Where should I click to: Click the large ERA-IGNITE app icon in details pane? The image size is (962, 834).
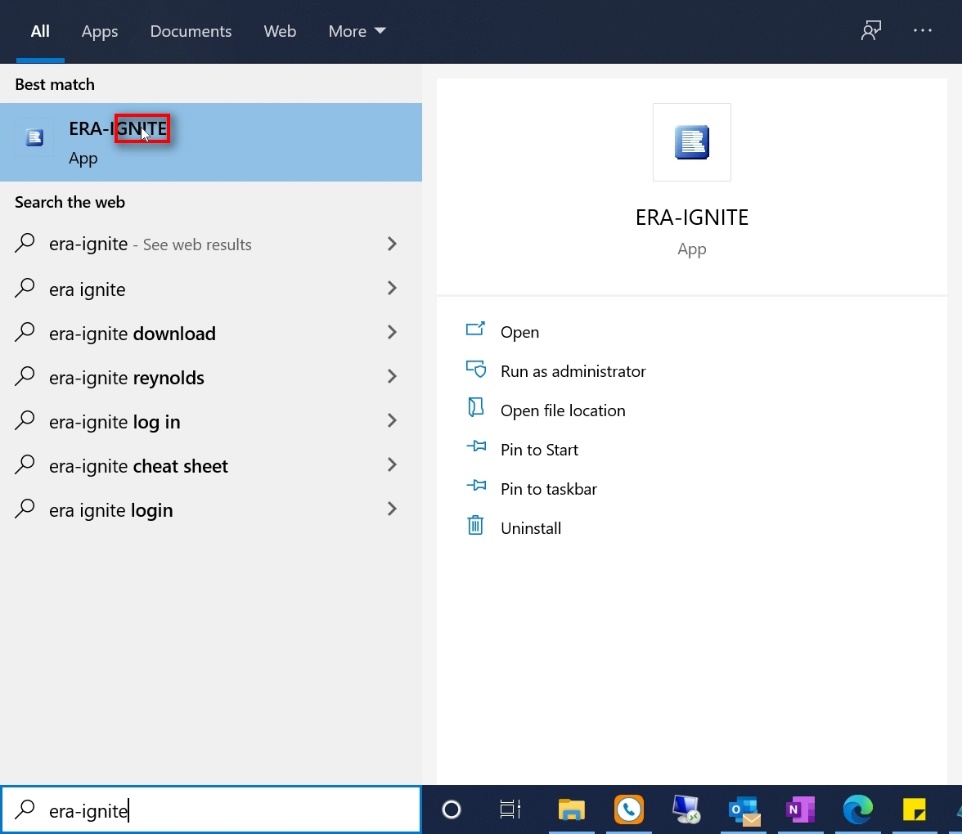coord(691,142)
